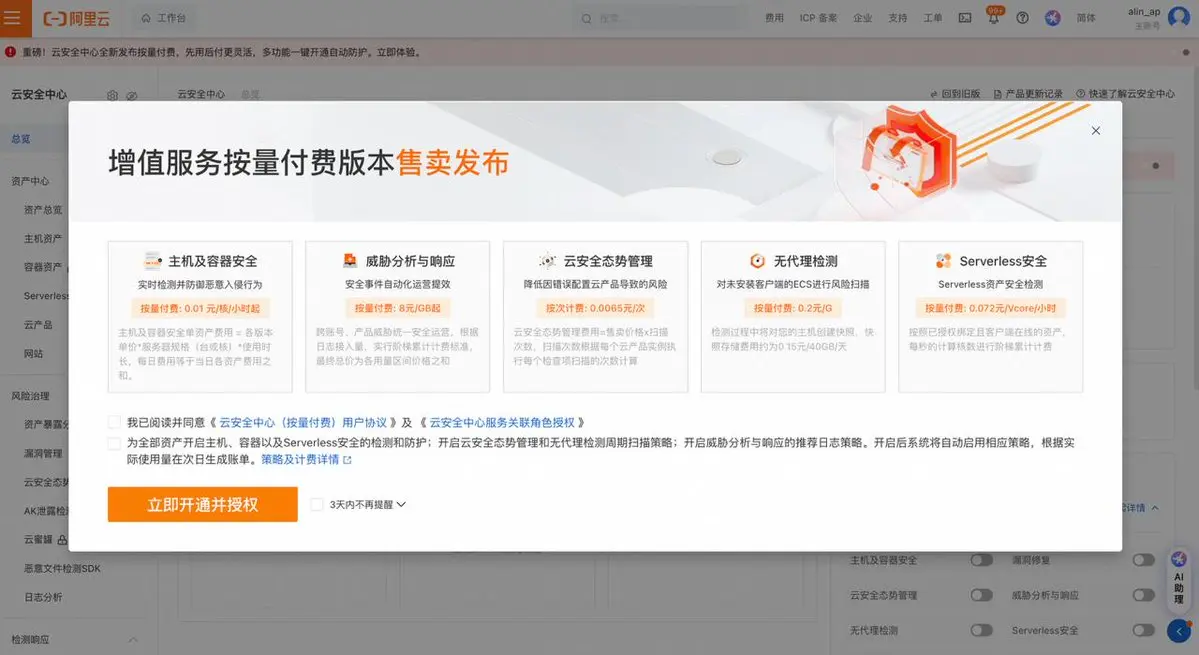Viewport: 1199px width, 655px height.
Task: Click the 云安全态势管理 card icon
Action: tap(548, 261)
